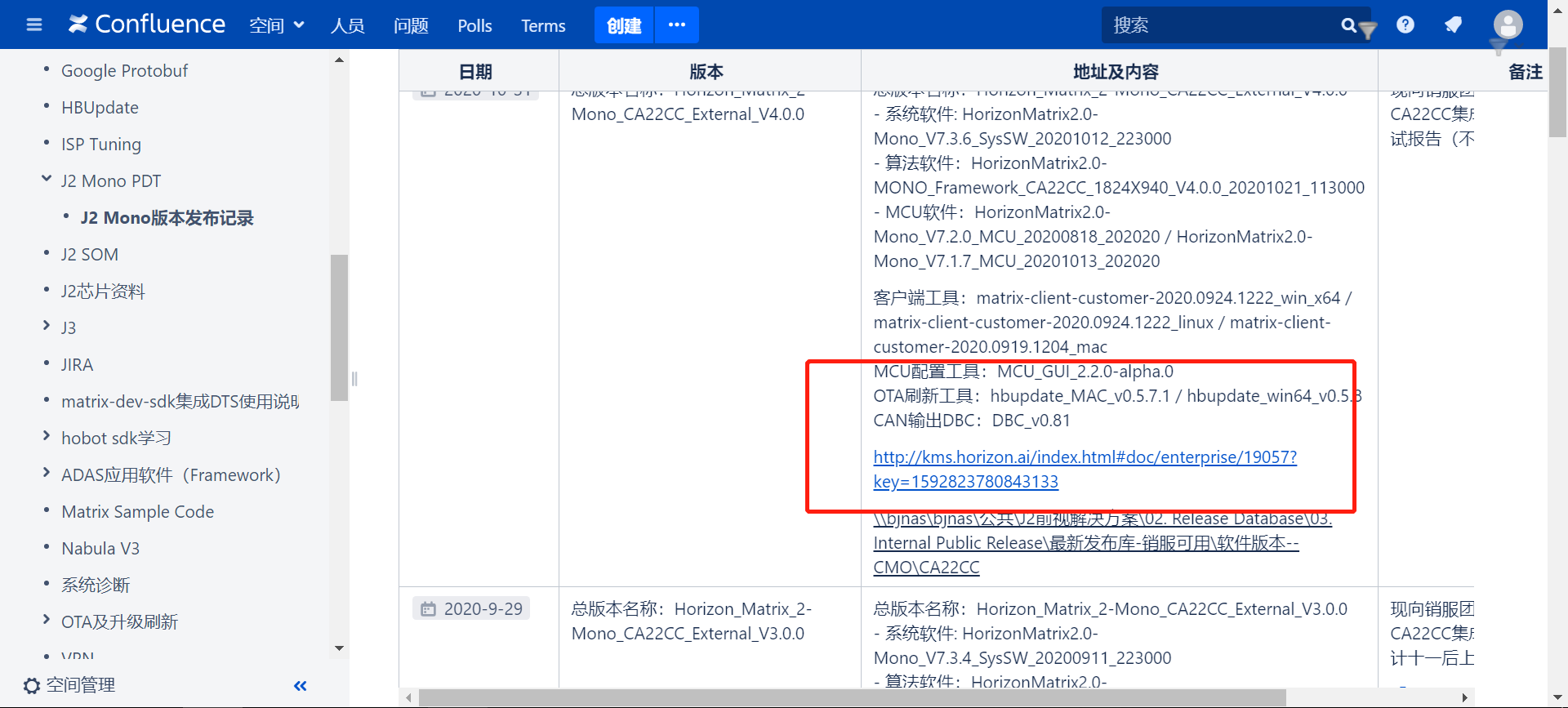1568x708 pixels.
Task: Expand the J3 tree node
Action: pyautogui.click(x=47, y=326)
